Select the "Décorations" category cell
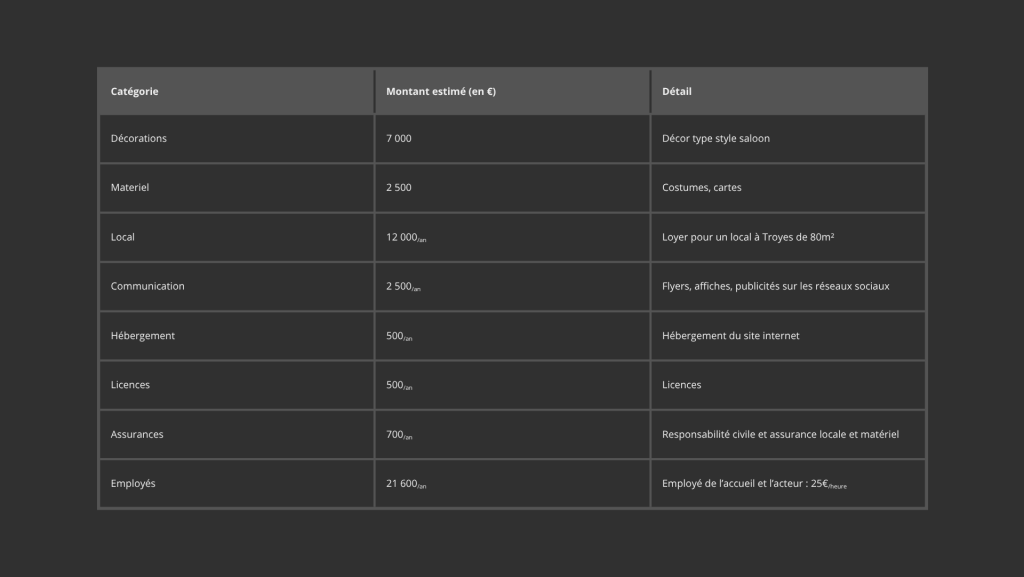Screen dimensions: 1024x577 coord(139,138)
